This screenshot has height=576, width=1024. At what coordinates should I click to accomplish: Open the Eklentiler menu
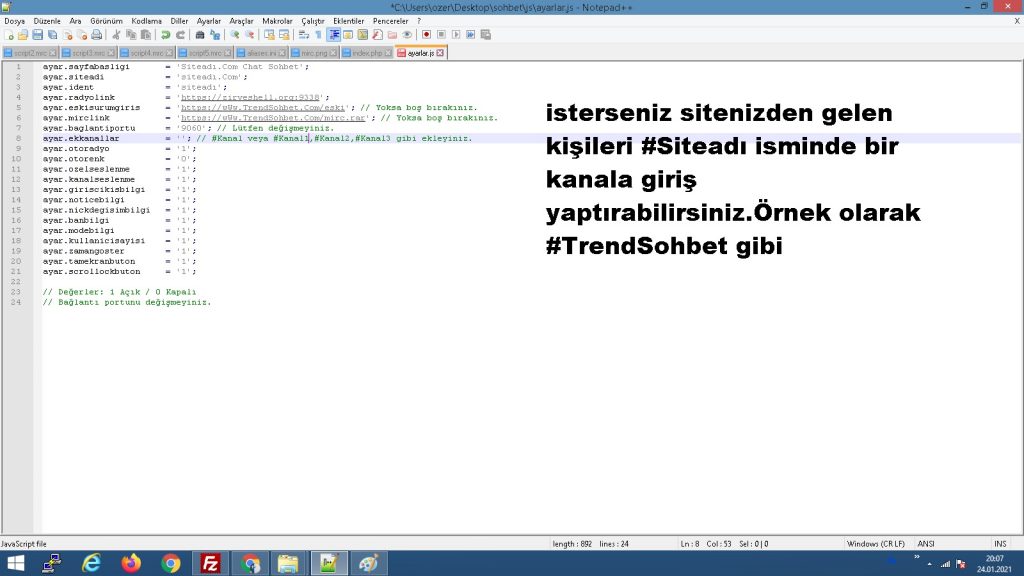tap(349, 21)
